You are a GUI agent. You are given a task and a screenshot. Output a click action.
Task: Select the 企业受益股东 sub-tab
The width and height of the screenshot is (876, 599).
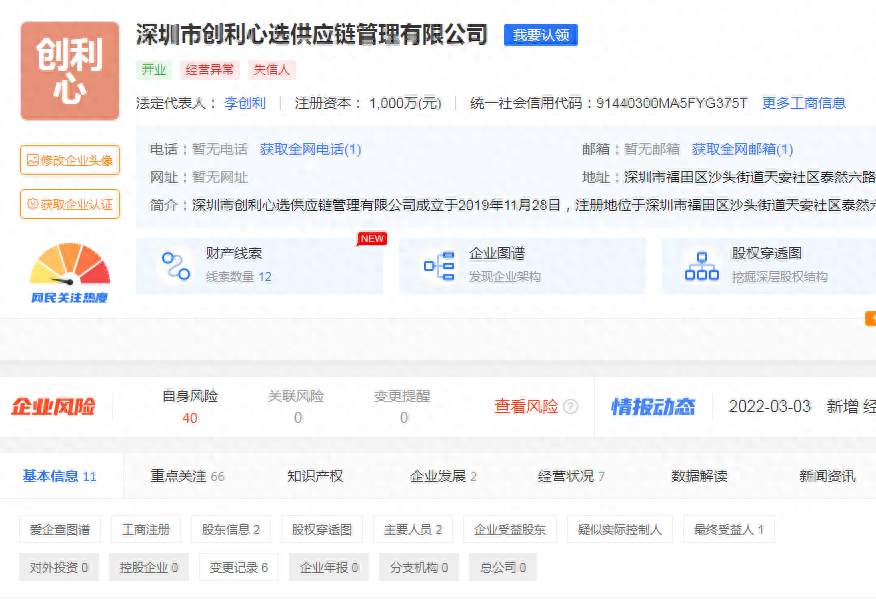(510, 529)
